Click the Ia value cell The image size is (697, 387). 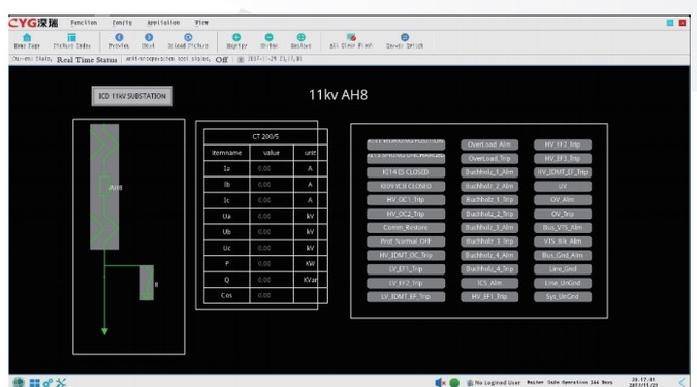pyautogui.click(x=272, y=168)
